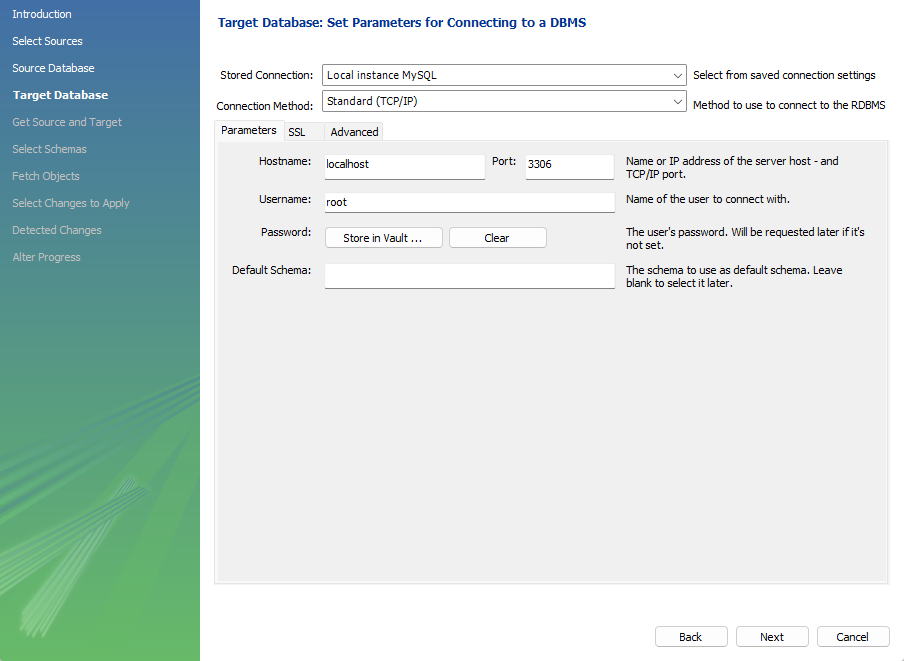904x661 pixels.
Task: Click the Default Schema input field
Action: coord(469,276)
